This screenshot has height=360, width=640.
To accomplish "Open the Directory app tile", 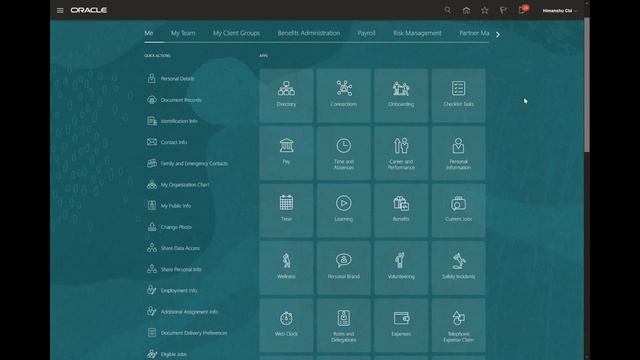I will [286, 96].
